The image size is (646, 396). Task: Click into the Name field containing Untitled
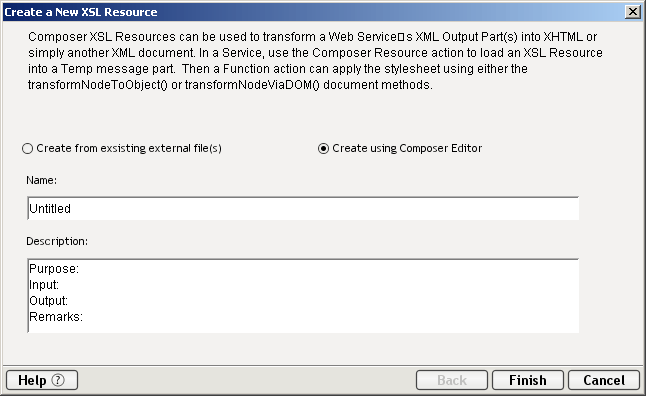coord(303,209)
